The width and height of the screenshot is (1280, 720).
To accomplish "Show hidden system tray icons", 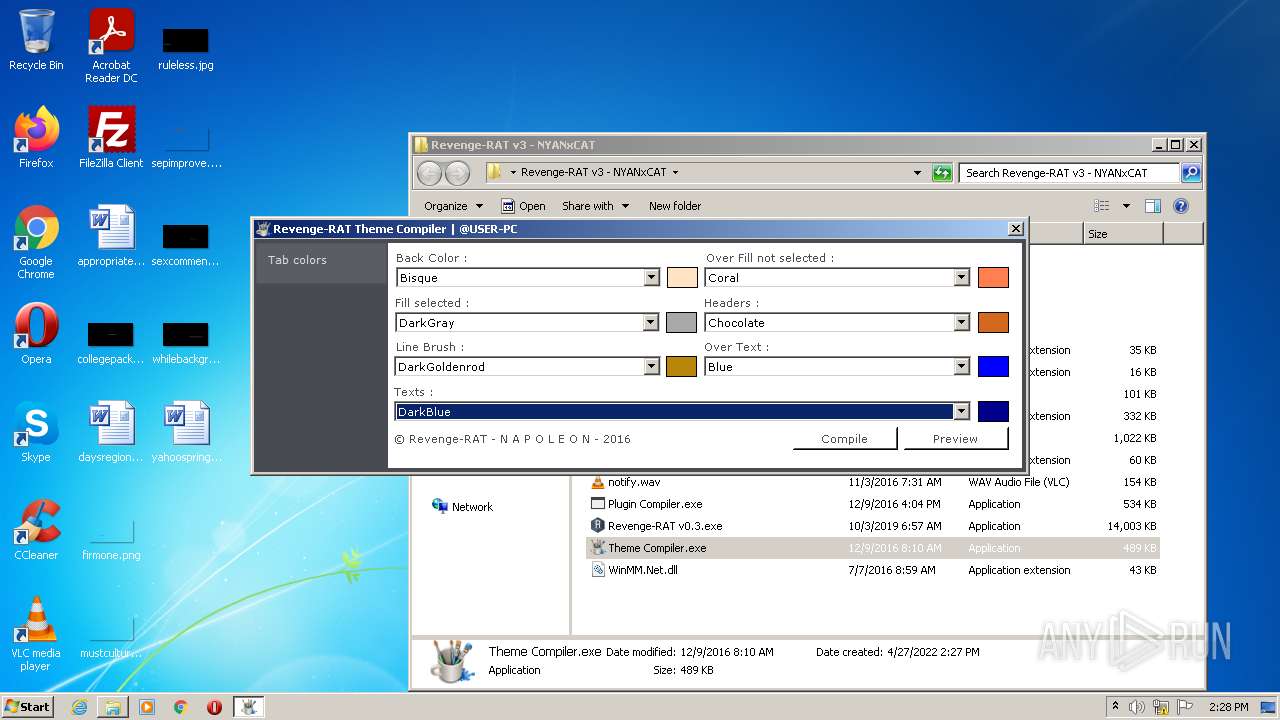I will point(1115,707).
